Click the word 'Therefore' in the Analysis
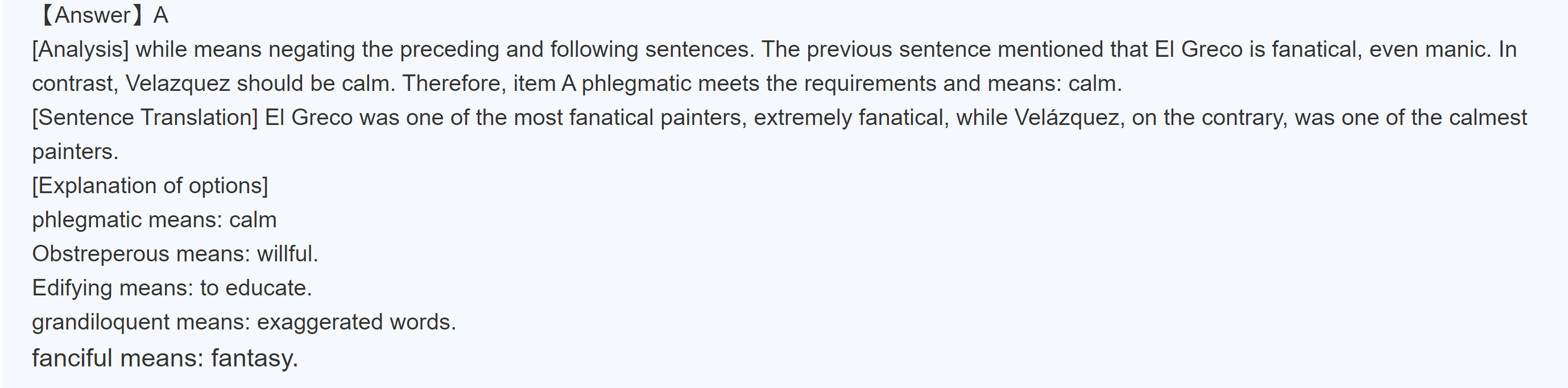Viewport: 1568px width, 388px height. pos(453,84)
